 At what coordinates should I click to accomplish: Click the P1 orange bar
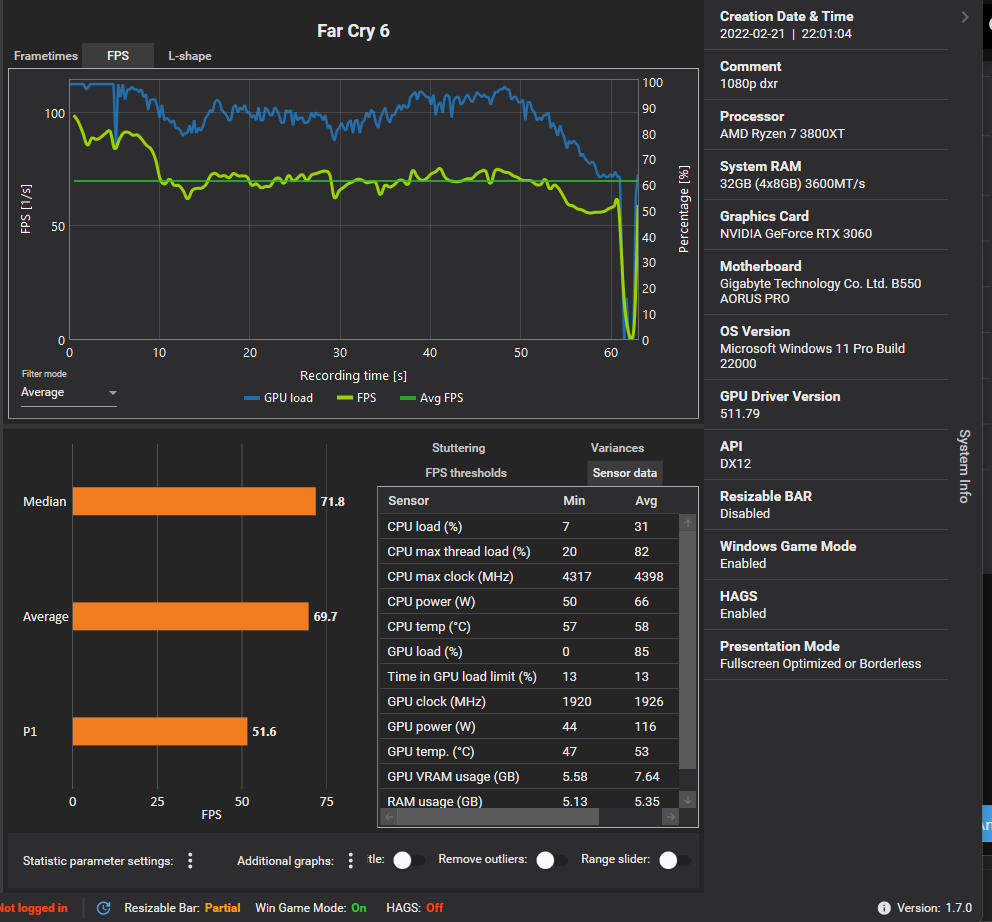coord(159,732)
